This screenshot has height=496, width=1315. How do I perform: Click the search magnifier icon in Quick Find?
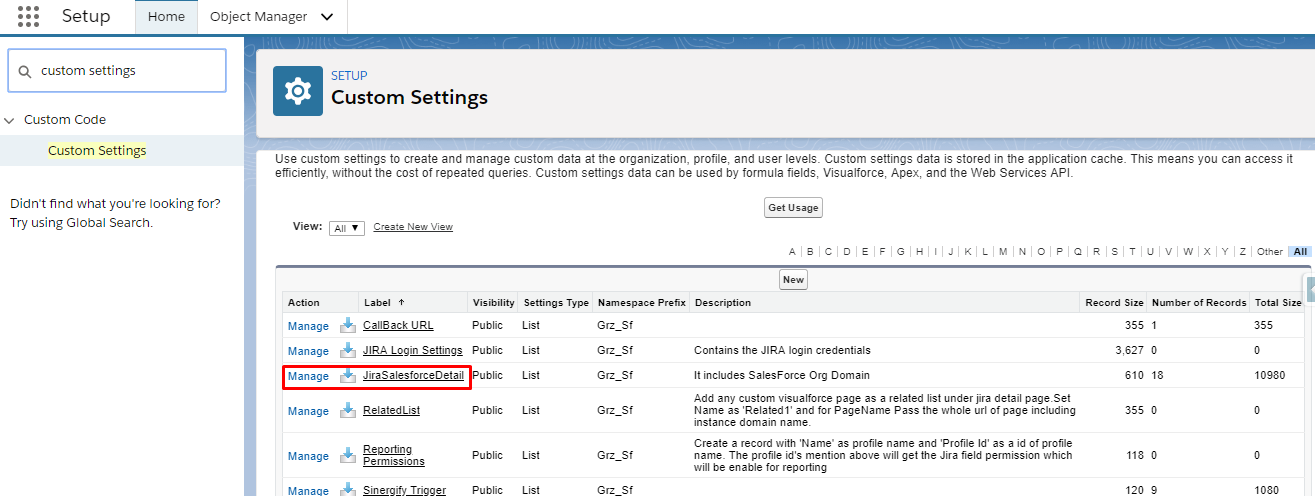tap(25, 71)
